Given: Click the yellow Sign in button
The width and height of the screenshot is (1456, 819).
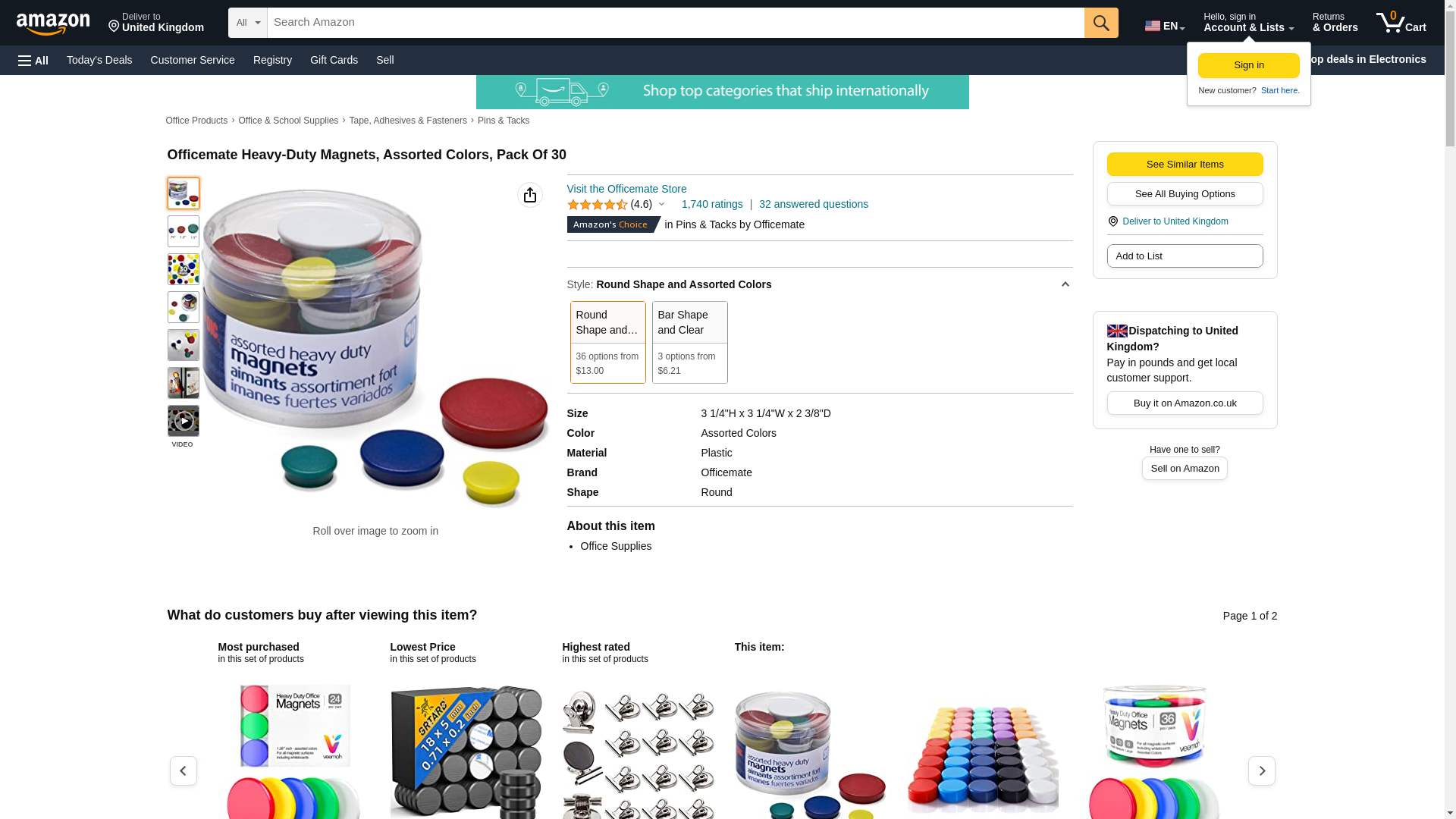Looking at the screenshot, I should pos(1248,65).
